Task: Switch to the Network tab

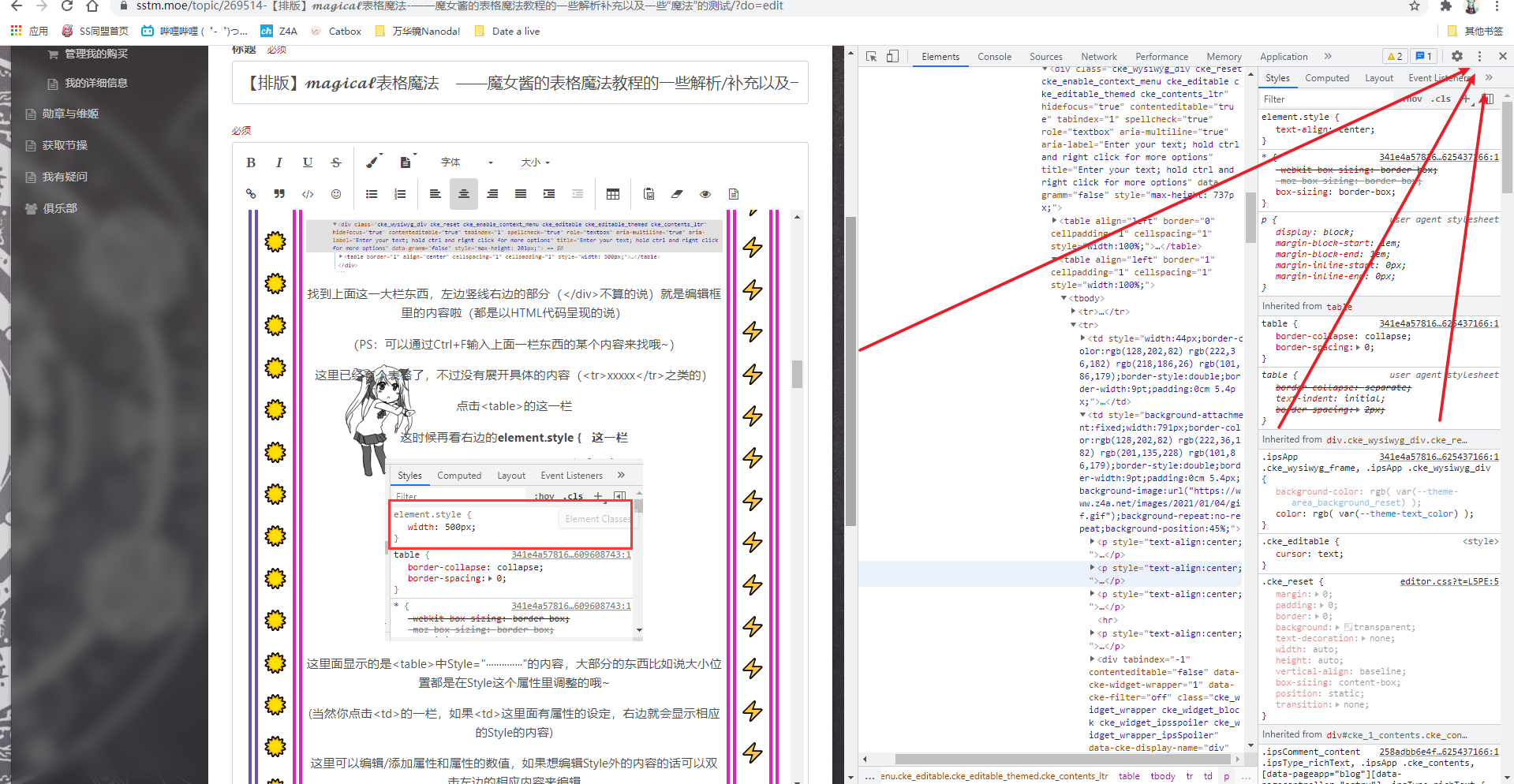Action: (1099, 57)
